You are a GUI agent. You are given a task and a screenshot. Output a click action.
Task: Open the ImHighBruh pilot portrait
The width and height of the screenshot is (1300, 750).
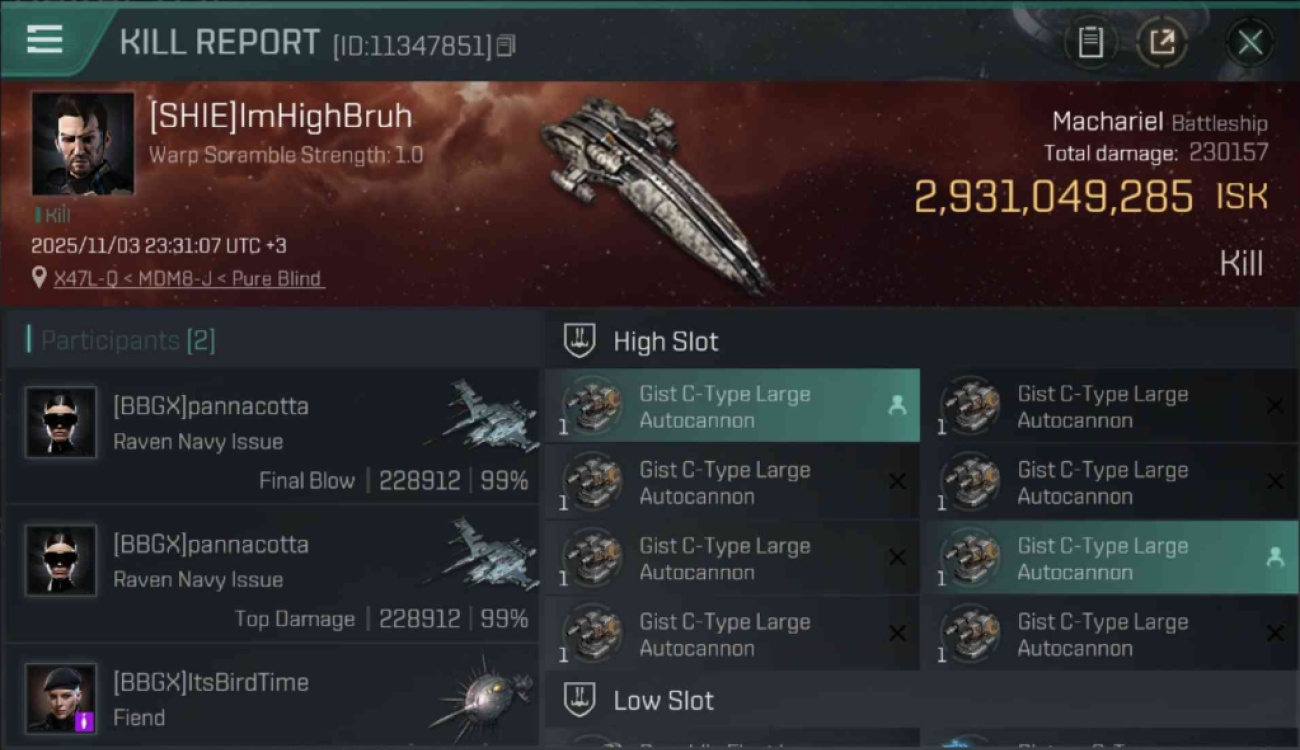coord(82,144)
